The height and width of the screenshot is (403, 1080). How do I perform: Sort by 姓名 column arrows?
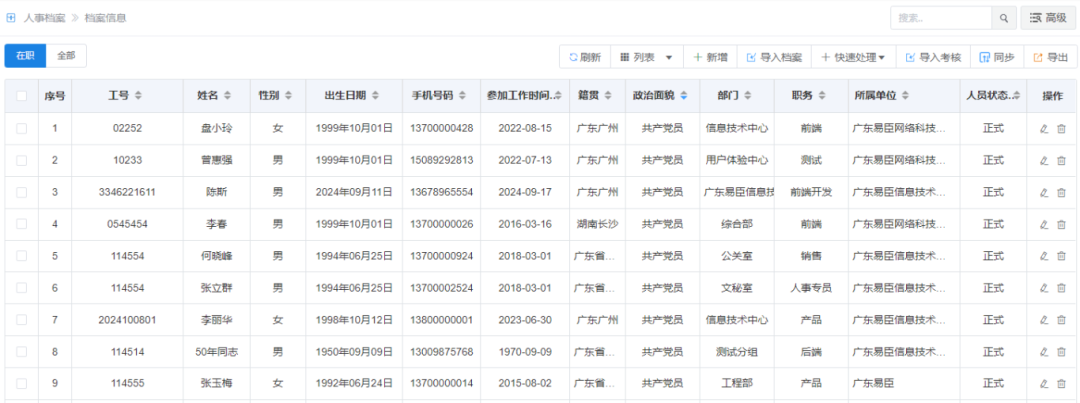[x=228, y=96]
